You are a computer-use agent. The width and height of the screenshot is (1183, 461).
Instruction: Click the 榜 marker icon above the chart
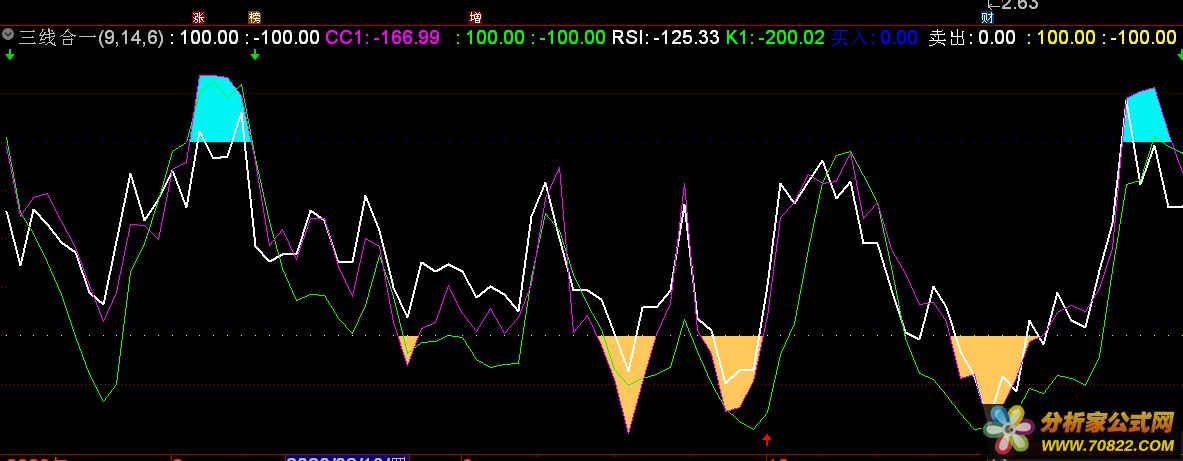pos(254,17)
